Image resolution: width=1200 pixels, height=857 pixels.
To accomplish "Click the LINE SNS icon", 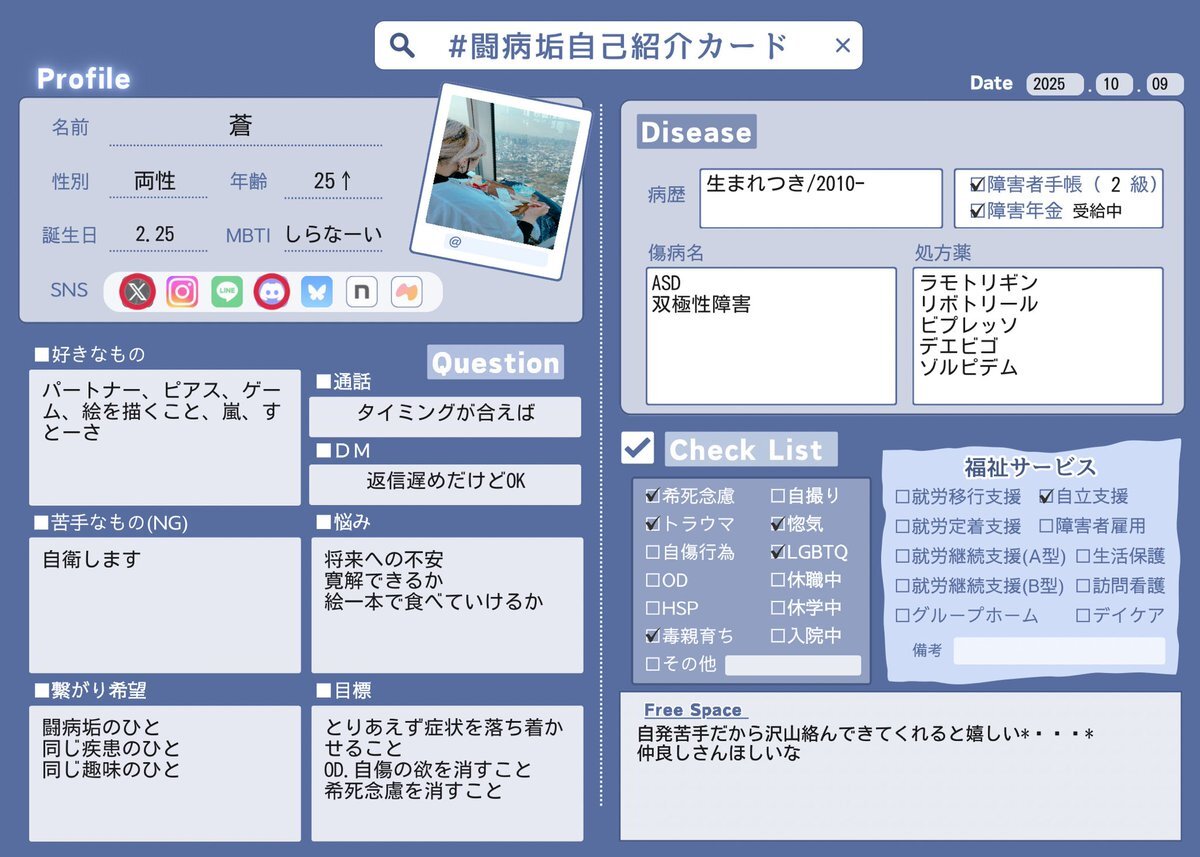I will [227, 291].
